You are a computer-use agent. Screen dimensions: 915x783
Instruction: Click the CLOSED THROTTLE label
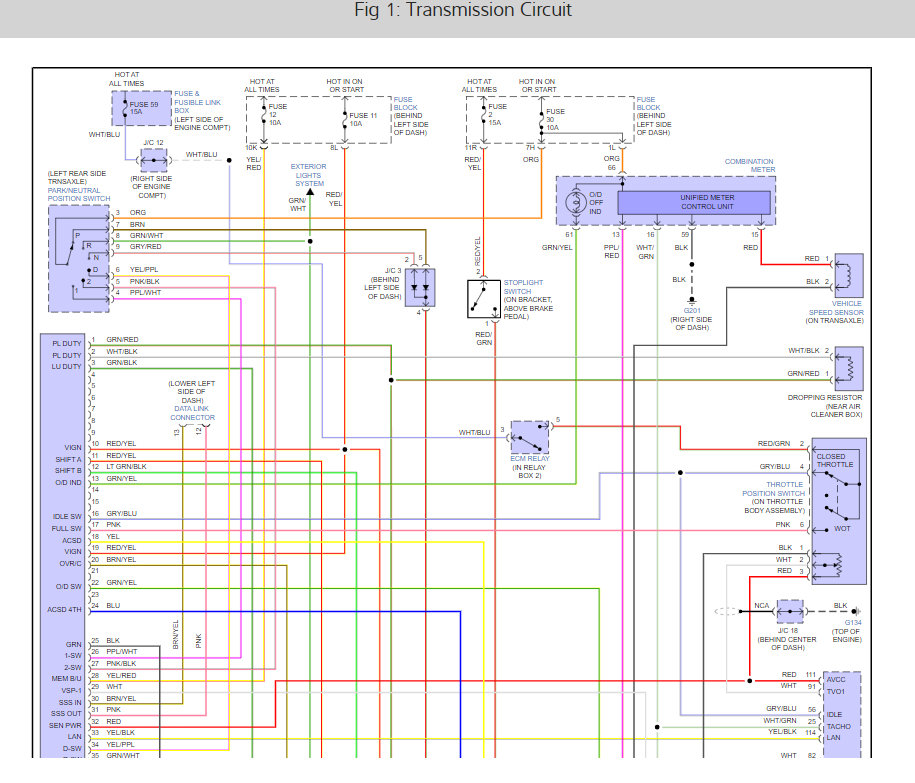tap(834, 461)
